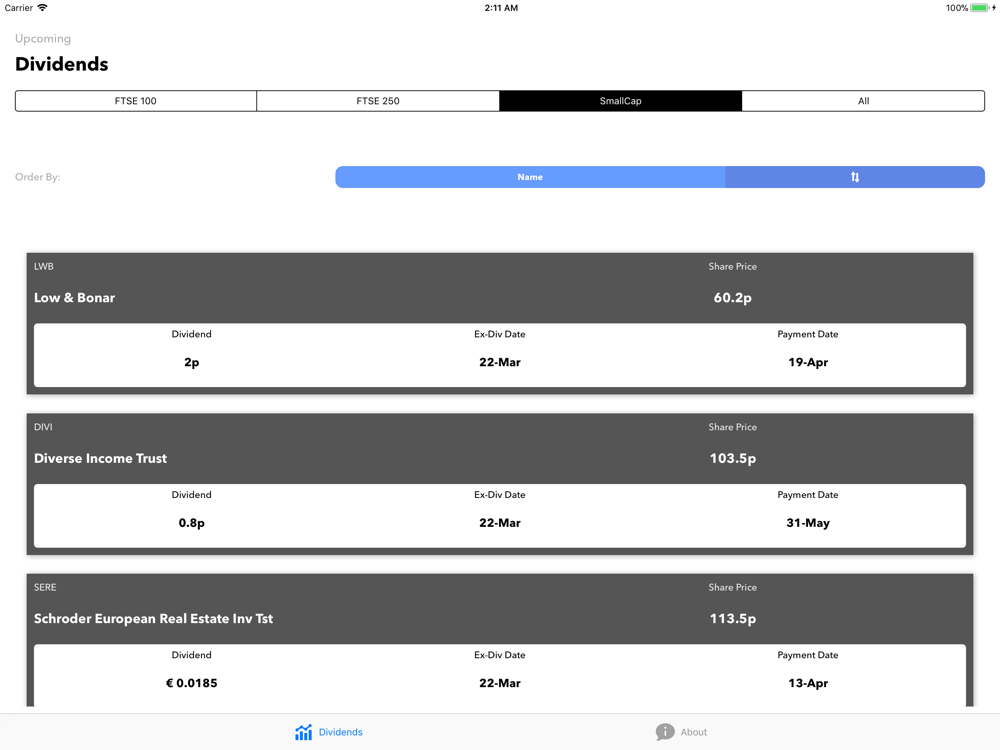Tap the LWB ticker symbol
1000x750 pixels.
pyautogui.click(x=43, y=267)
